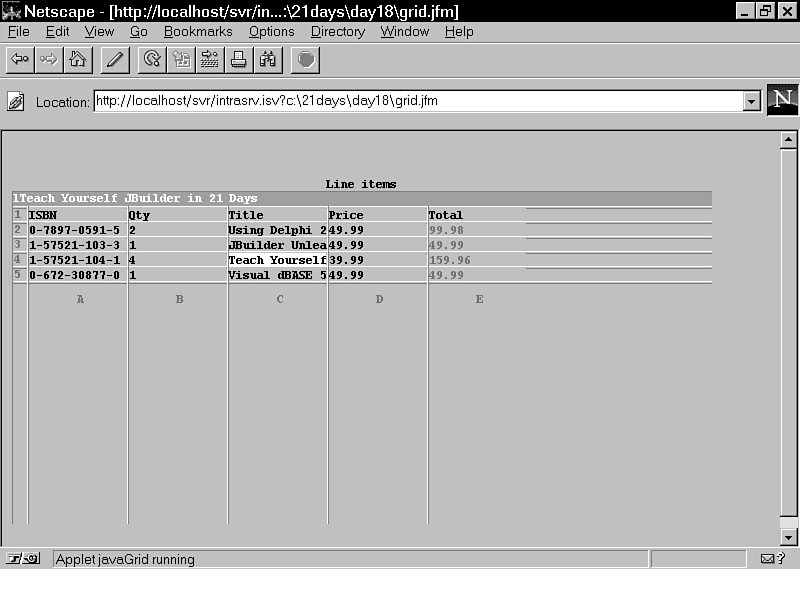Close the Netscape window

[788, 11]
